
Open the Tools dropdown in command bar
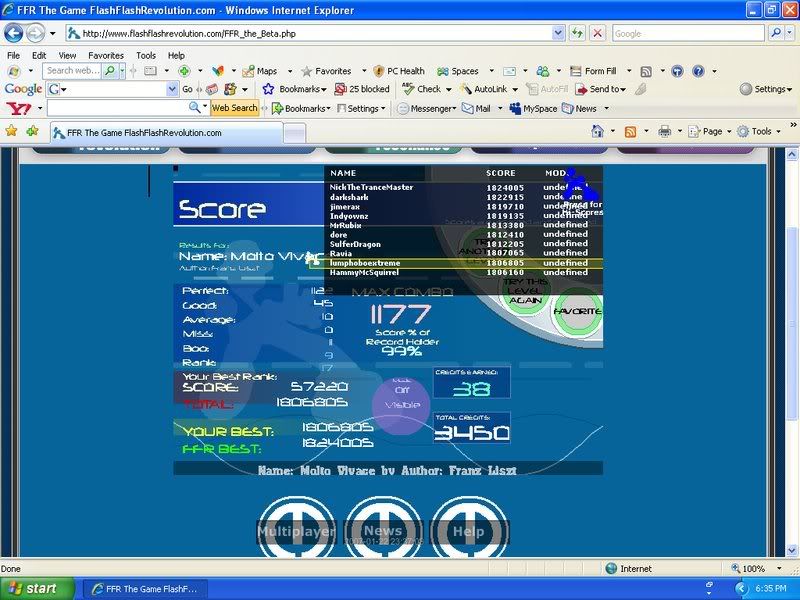760,131
